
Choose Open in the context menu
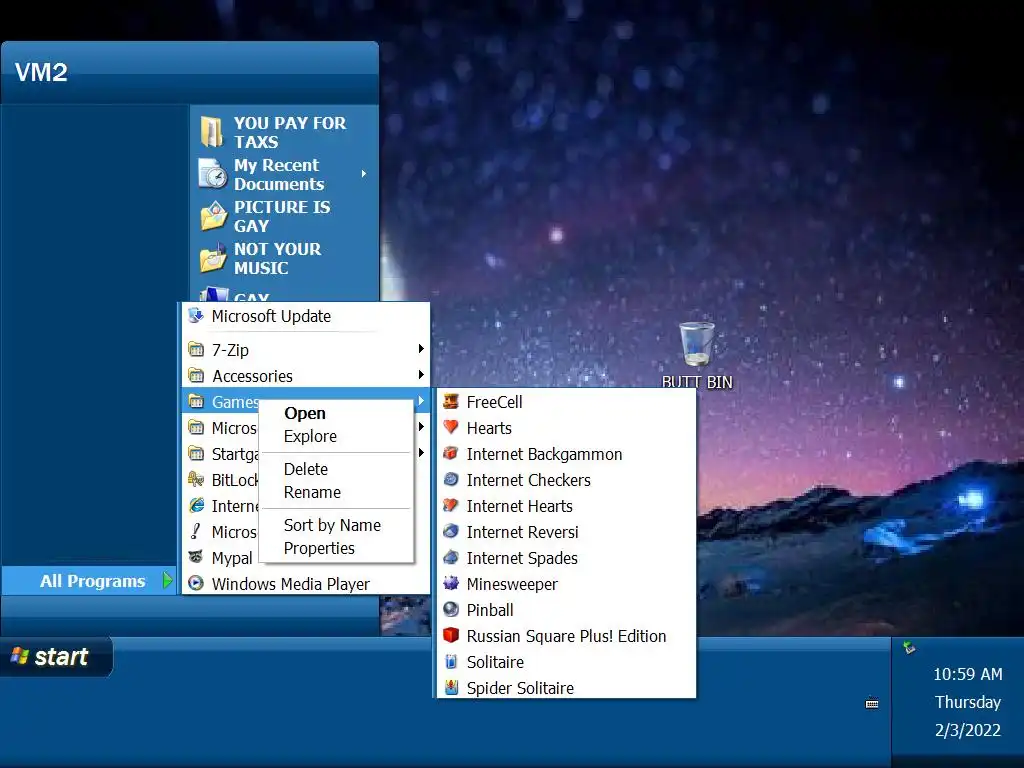305,413
